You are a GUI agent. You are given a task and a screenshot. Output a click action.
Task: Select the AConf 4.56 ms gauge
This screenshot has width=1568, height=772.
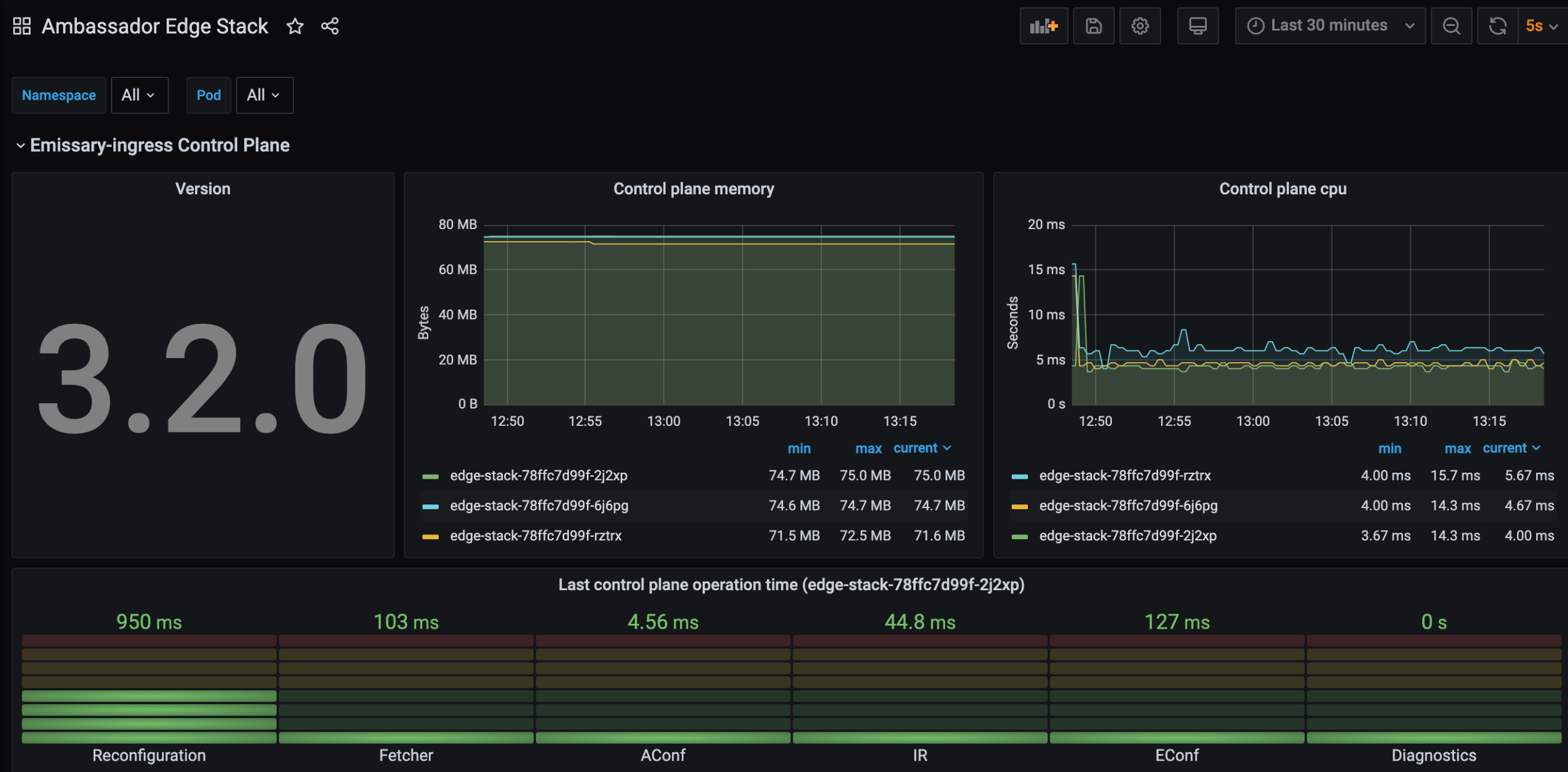tap(663, 687)
